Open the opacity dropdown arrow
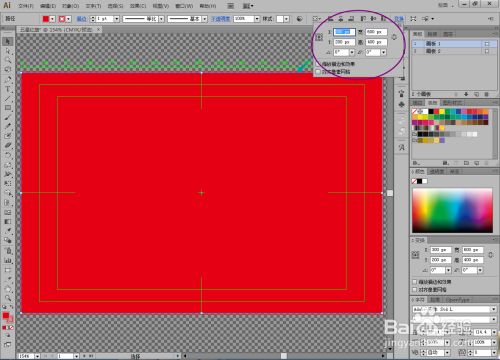 [x=257, y=19]
